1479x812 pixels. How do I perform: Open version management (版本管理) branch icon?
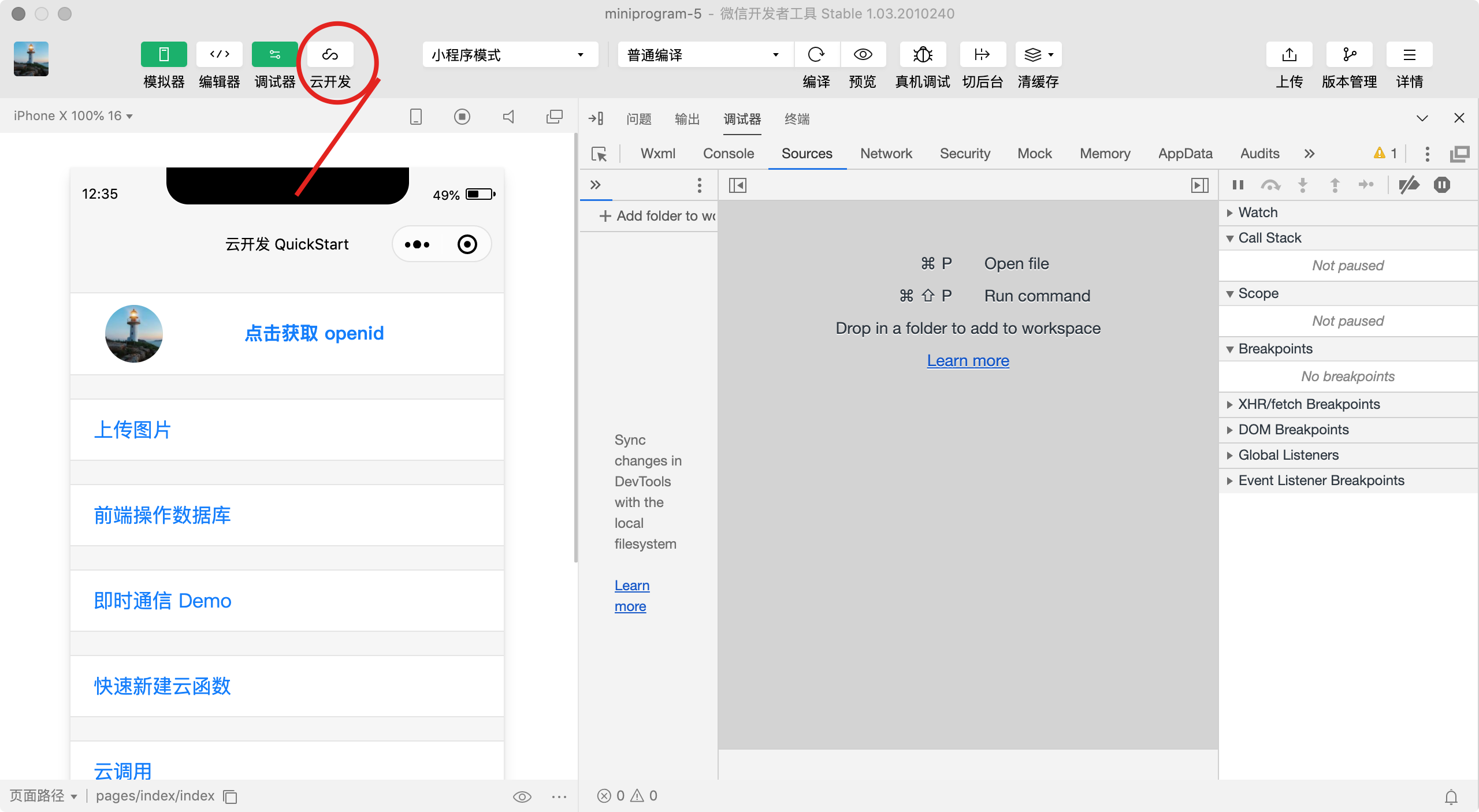coord(1349,55)
